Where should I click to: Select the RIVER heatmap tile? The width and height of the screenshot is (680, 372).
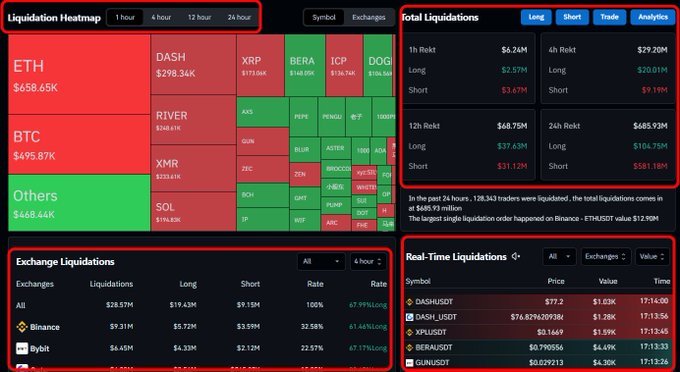pos(193,120)
